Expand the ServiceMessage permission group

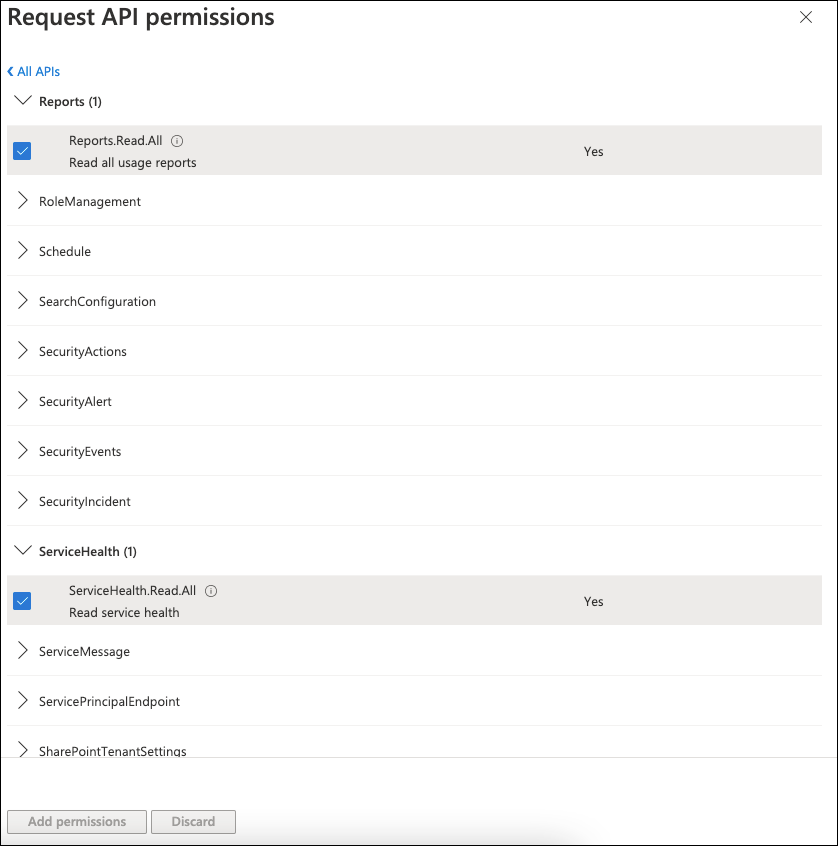pos(84,652)
